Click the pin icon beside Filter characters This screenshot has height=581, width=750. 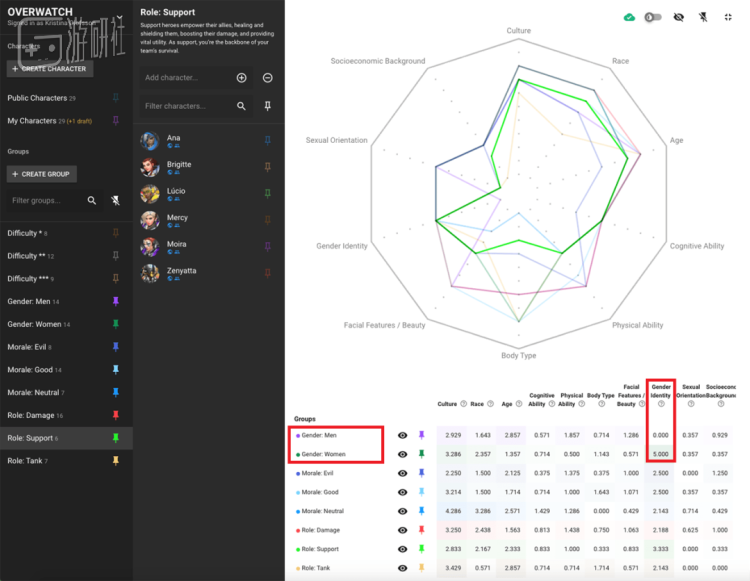pos(268,106)
